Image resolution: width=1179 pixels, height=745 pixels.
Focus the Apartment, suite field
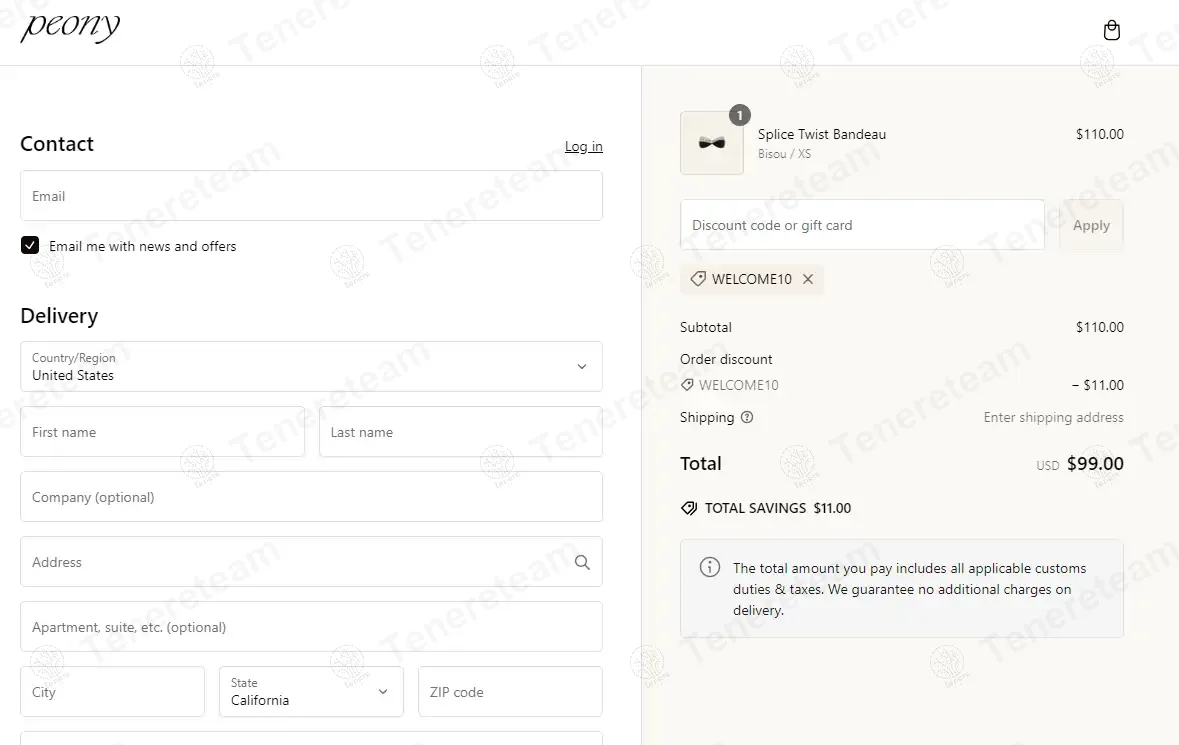pyautogui.click(x=311, y=627)
